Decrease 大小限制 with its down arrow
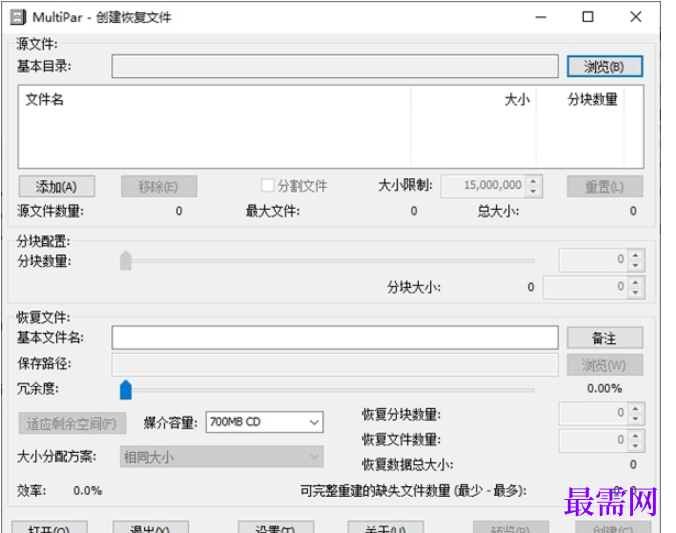Image resolution: width=676 pixels, height=533 pixels. (534, 191)
